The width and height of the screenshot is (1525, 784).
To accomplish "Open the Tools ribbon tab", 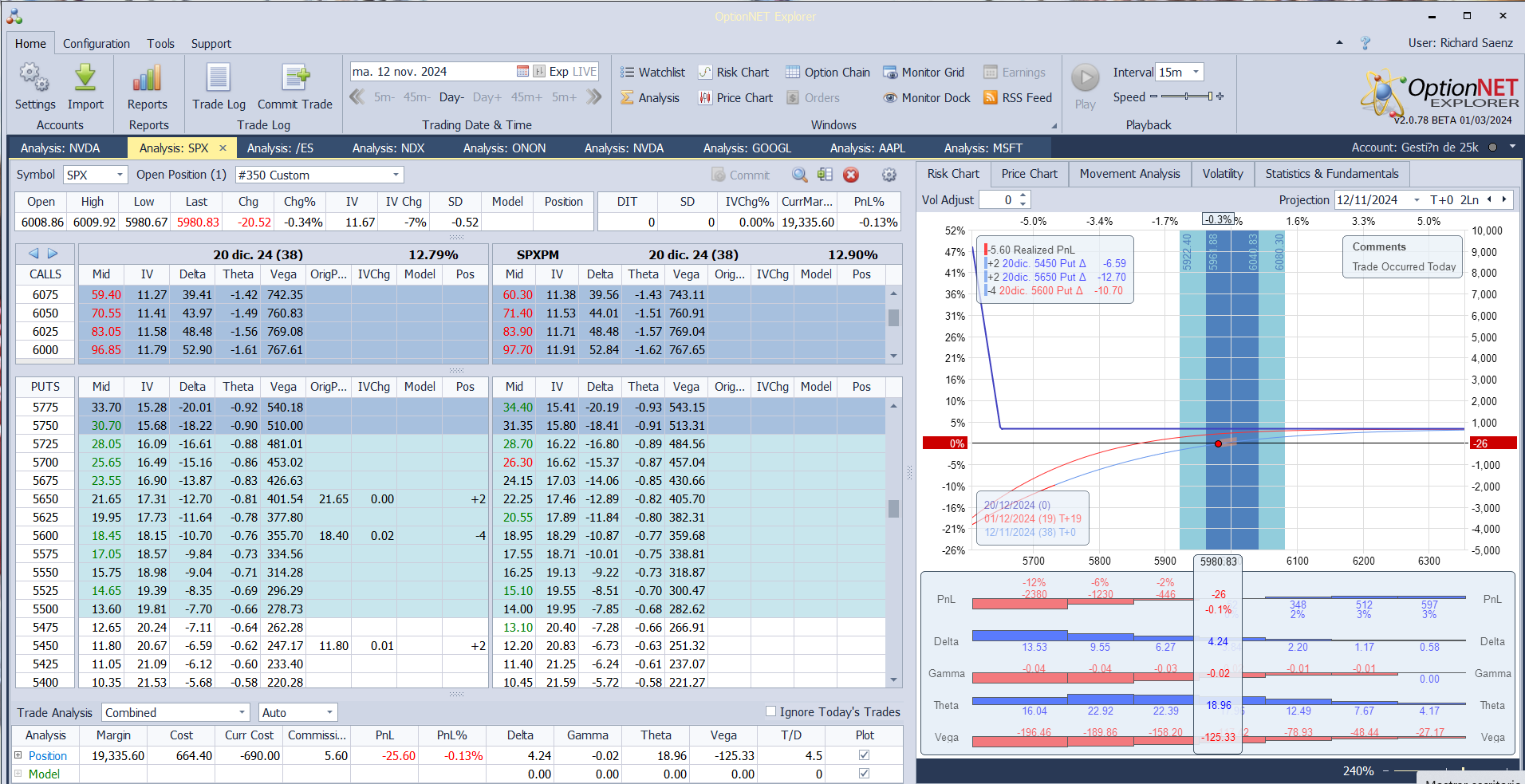I will (x=160, y=44).
